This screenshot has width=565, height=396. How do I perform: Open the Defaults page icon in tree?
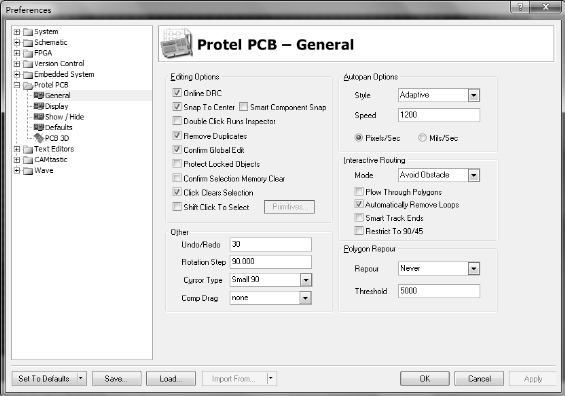[x=39, y=127]
